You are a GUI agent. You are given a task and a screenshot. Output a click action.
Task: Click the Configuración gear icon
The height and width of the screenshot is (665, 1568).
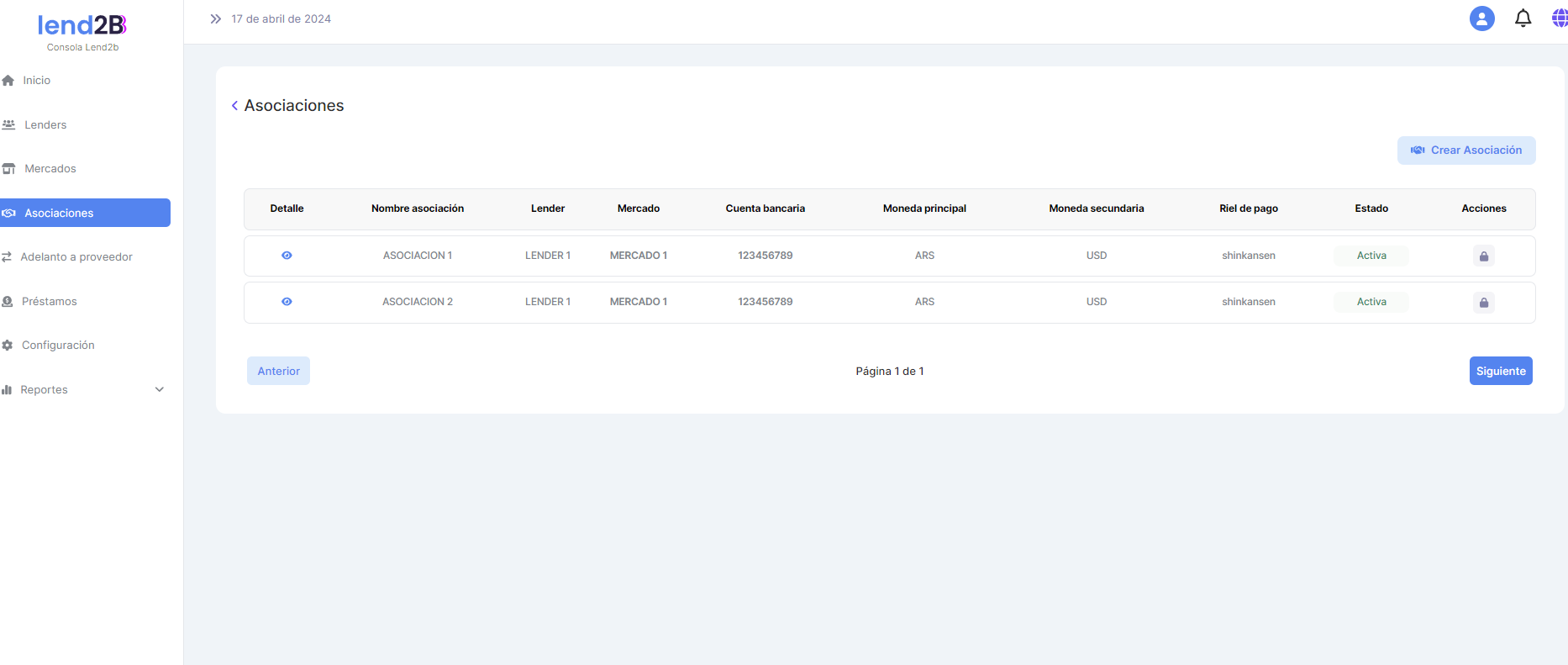click(8, 346)
